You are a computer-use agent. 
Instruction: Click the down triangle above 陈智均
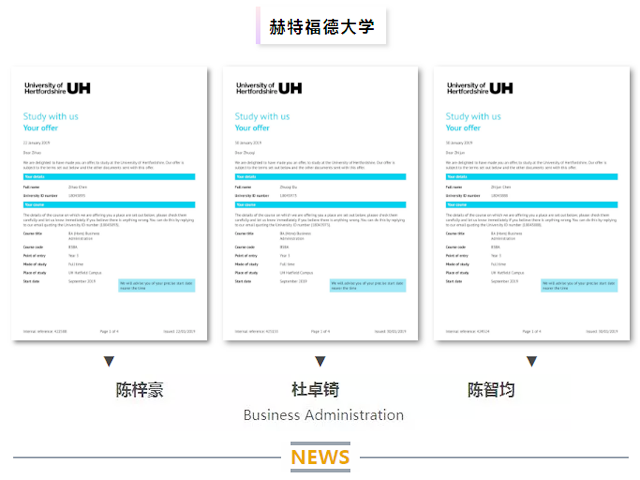click(532, 361)
